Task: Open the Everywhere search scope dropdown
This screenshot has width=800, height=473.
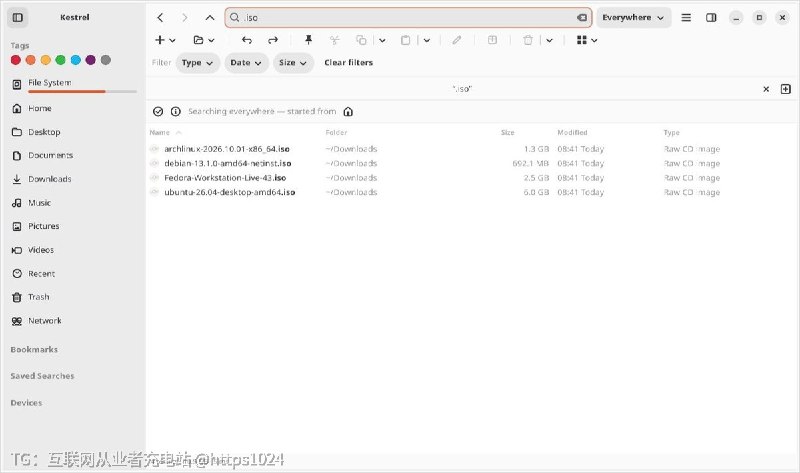Action: (633, 17)
